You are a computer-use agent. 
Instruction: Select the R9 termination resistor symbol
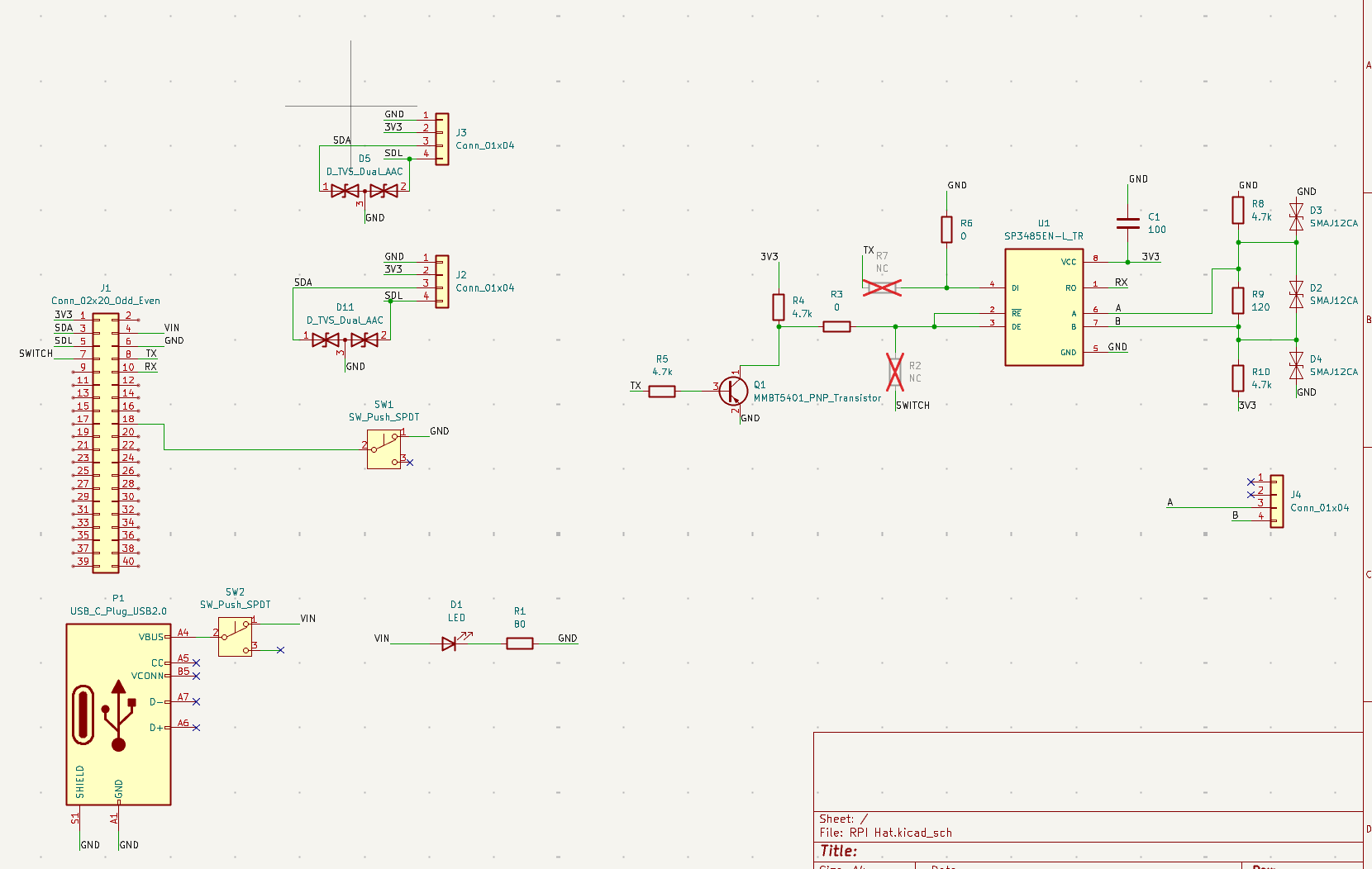[1238, 301]
